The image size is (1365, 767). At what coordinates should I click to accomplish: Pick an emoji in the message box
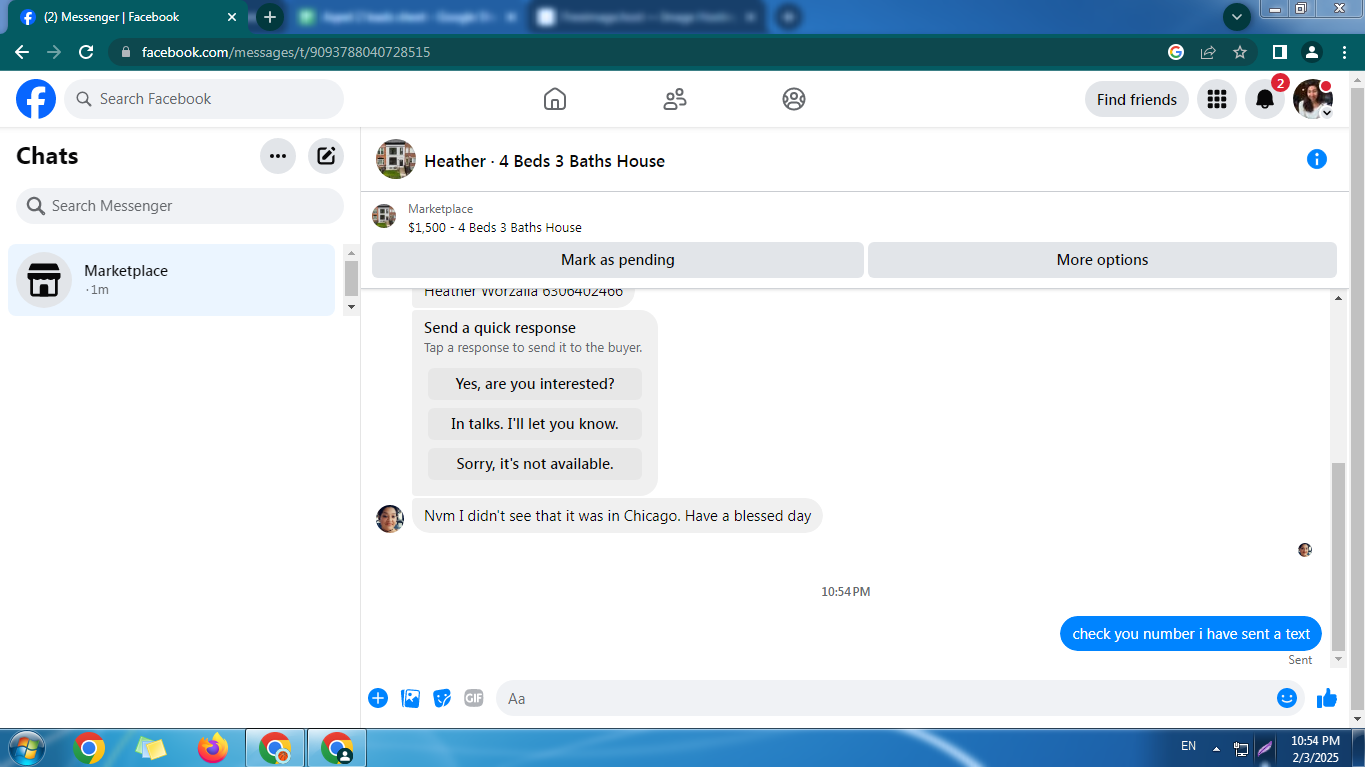1287,698
